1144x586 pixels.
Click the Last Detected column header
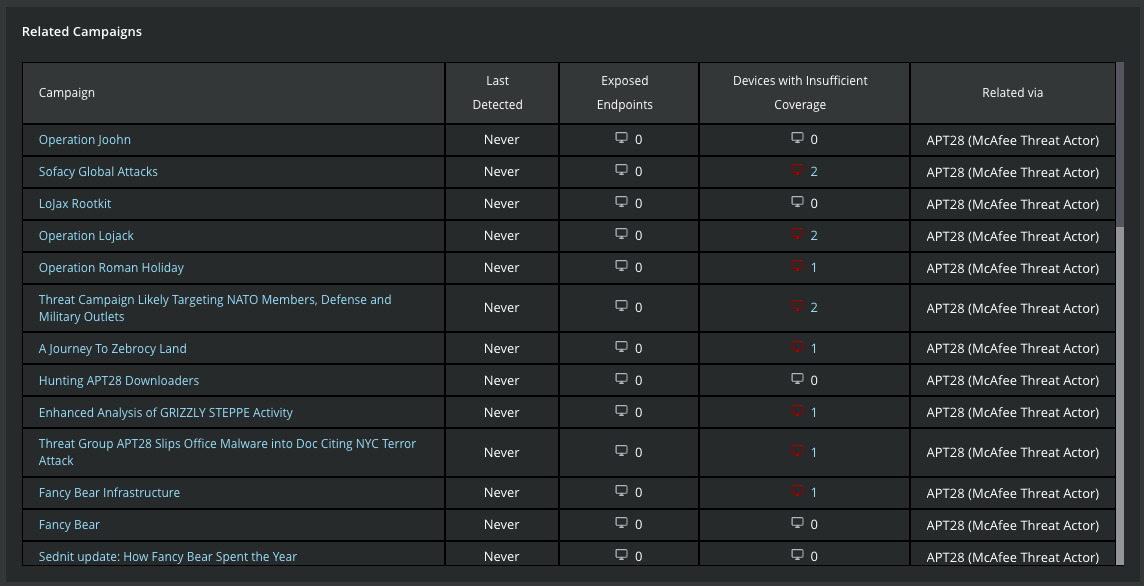[x=502, y=93]
